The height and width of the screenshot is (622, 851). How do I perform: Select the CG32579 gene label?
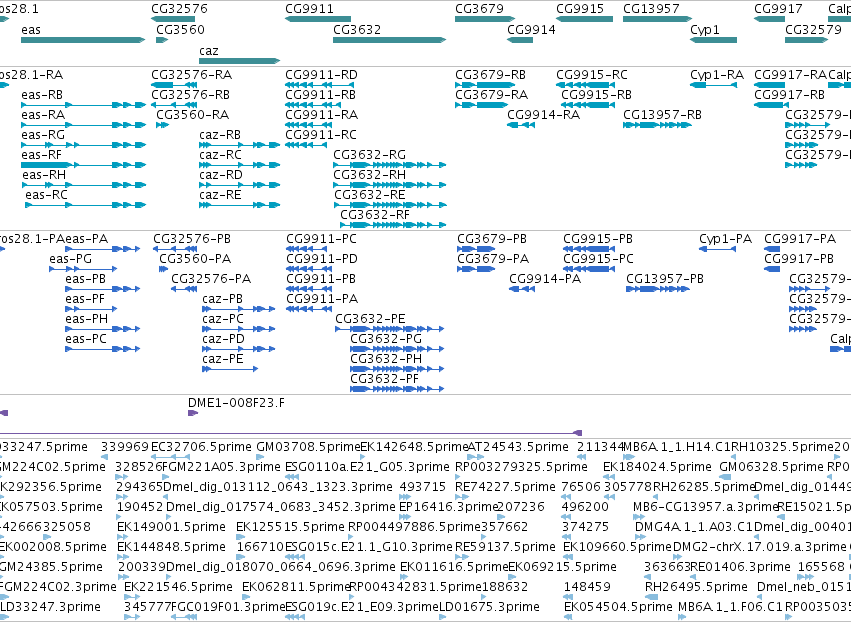[813, 29]
